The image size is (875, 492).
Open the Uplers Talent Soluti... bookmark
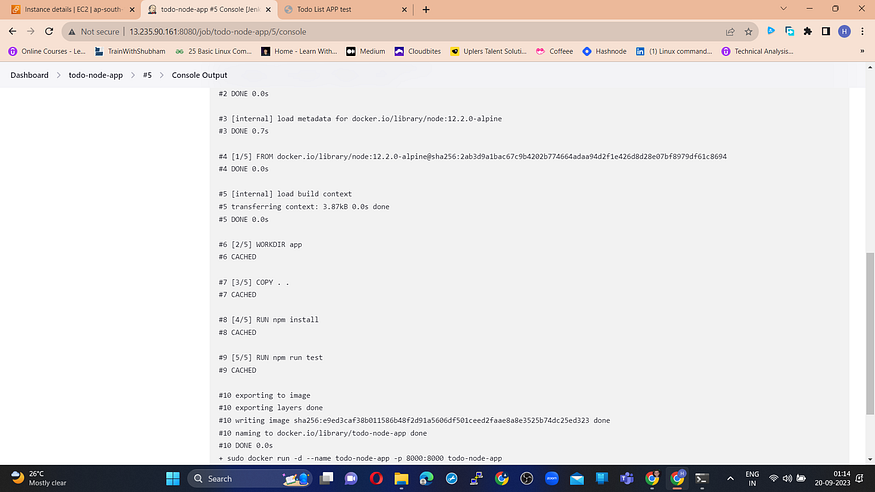click(488, 51)
